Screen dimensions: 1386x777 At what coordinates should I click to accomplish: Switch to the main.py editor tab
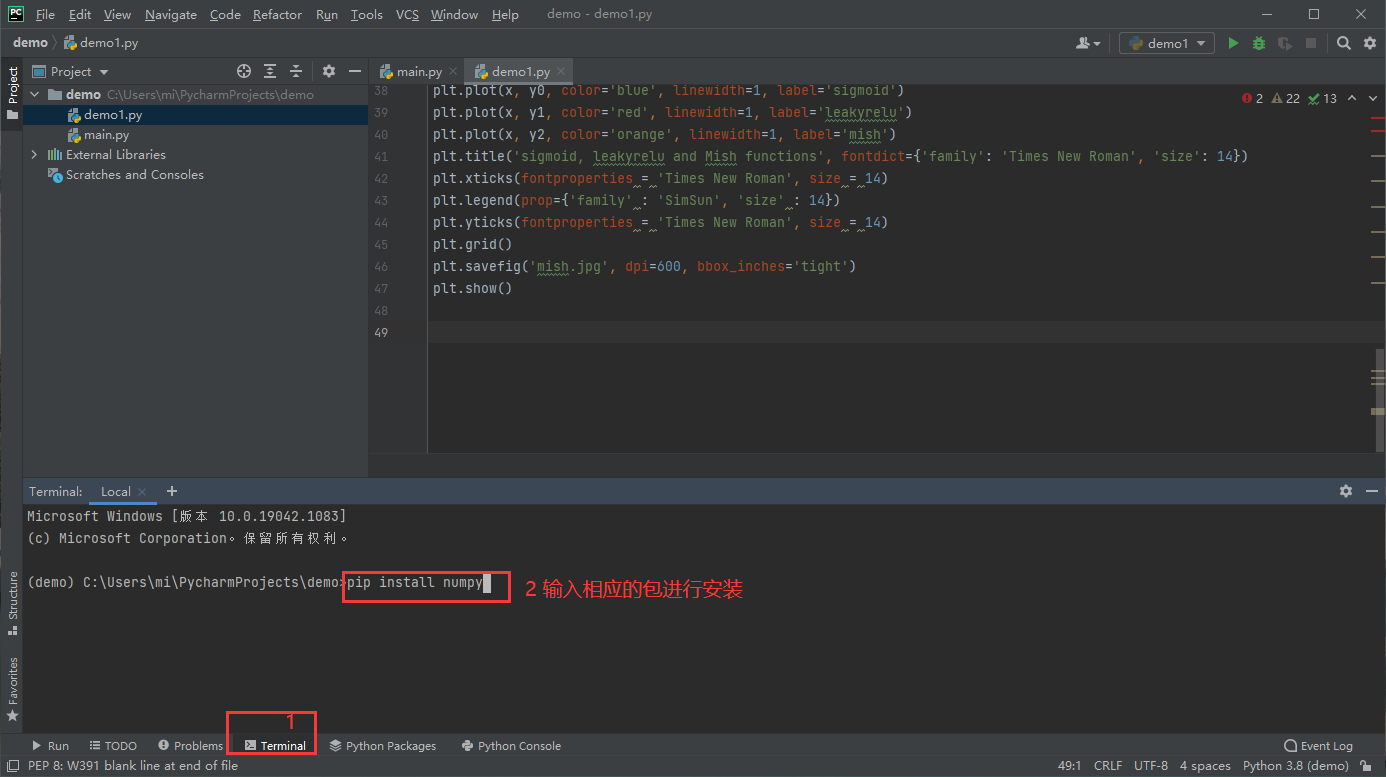(x=418, y=71)
